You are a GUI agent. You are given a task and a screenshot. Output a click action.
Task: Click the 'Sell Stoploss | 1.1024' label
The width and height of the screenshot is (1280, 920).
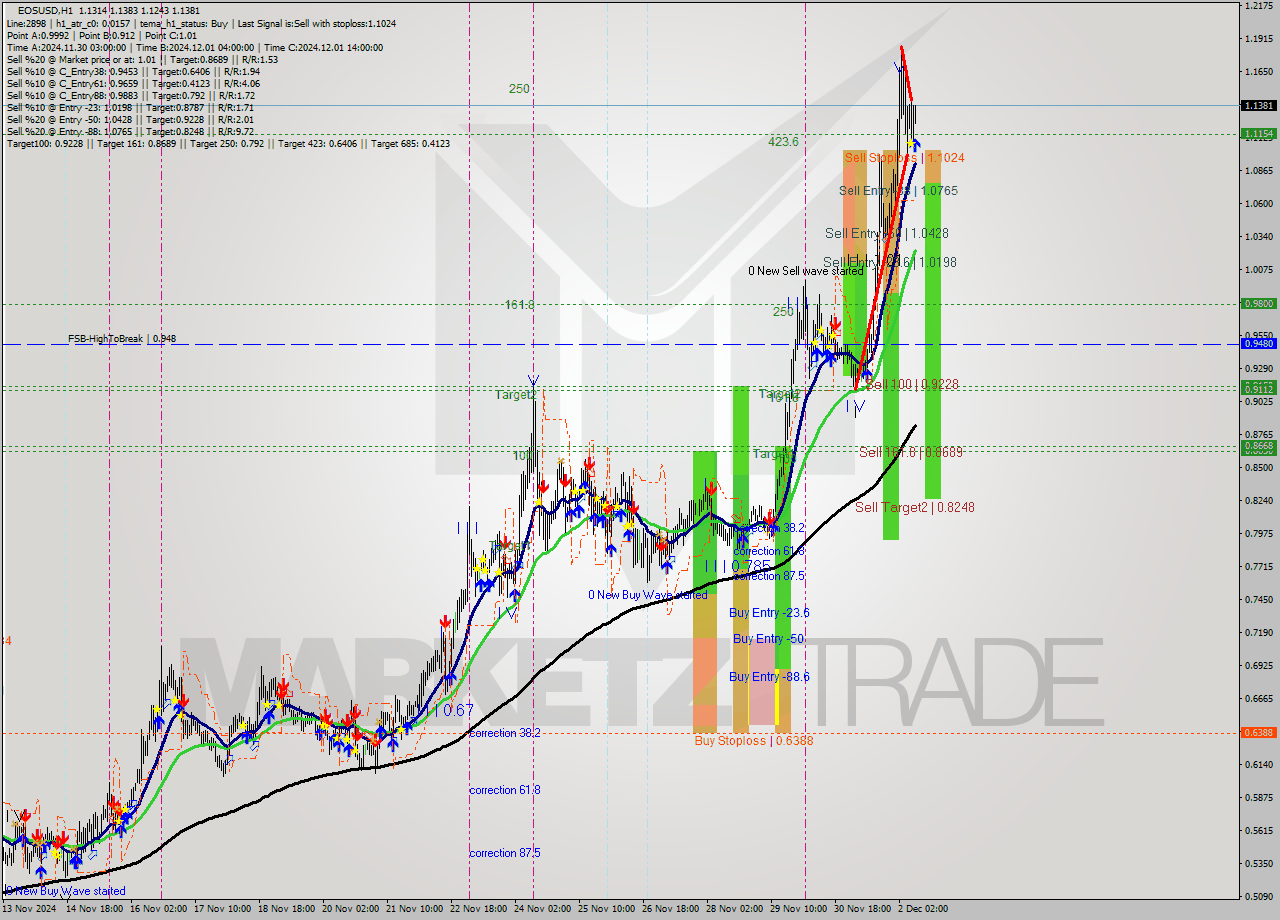[904, 158]
